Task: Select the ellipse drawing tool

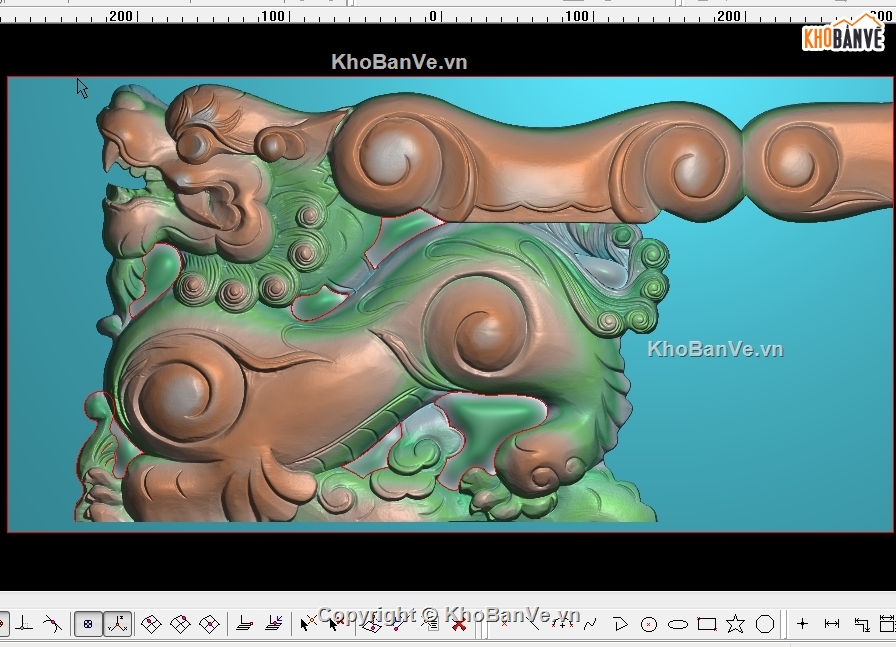Action: (678, 624)
